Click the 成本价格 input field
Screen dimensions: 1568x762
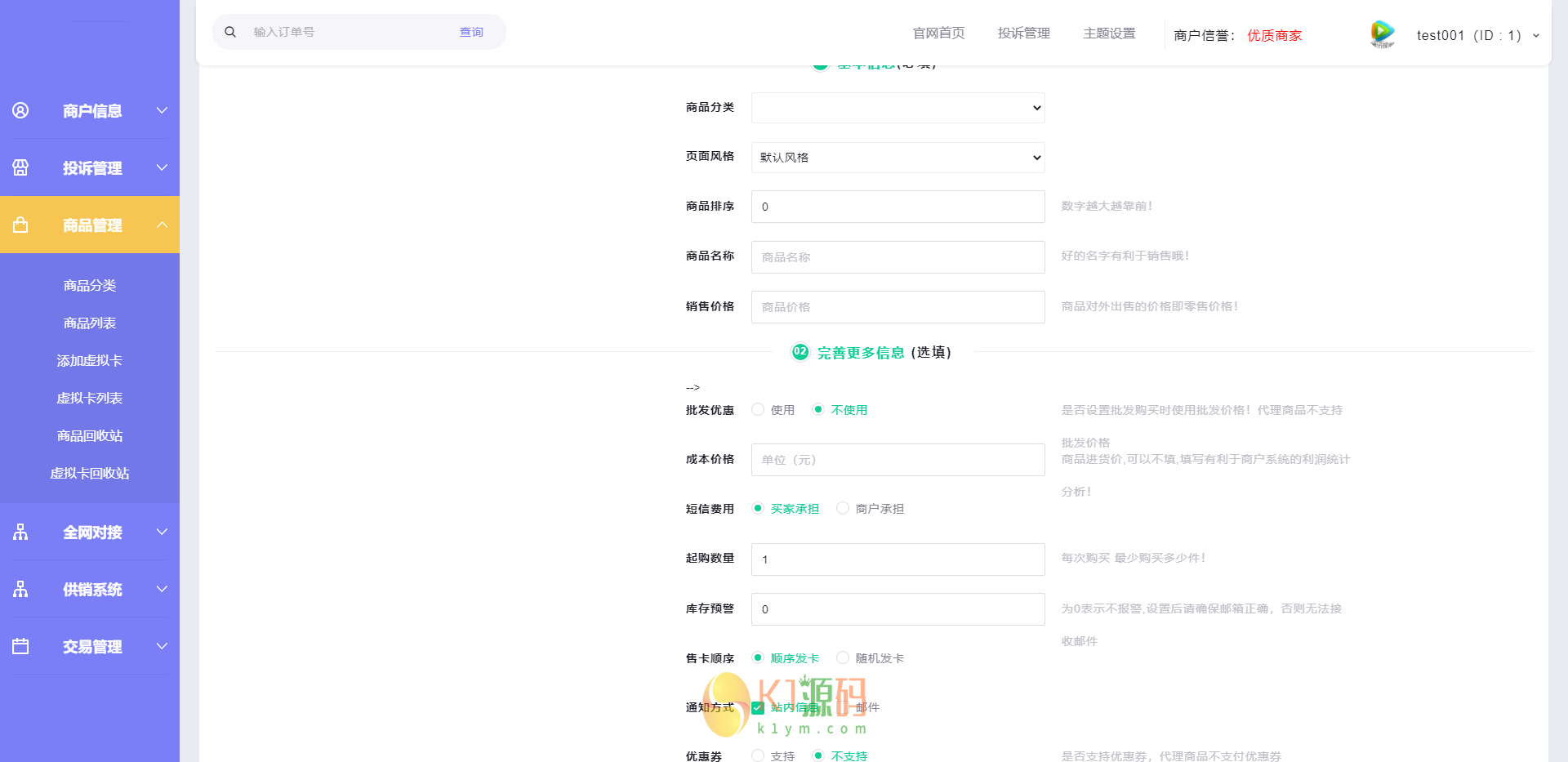click(x=898, y=460)
